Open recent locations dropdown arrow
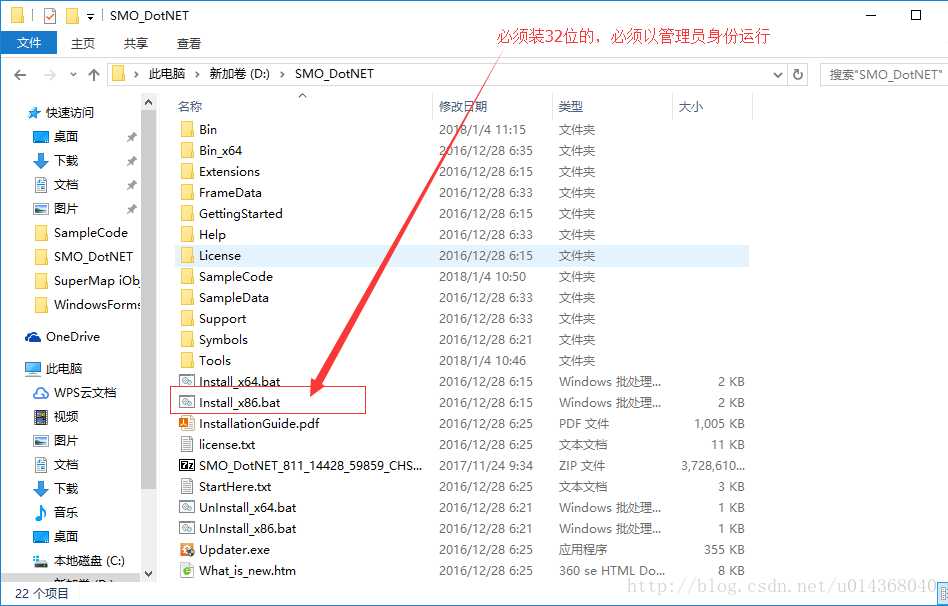Image resolution: width=948 pixels, height=606 pixels. click(x=73, y=74)
